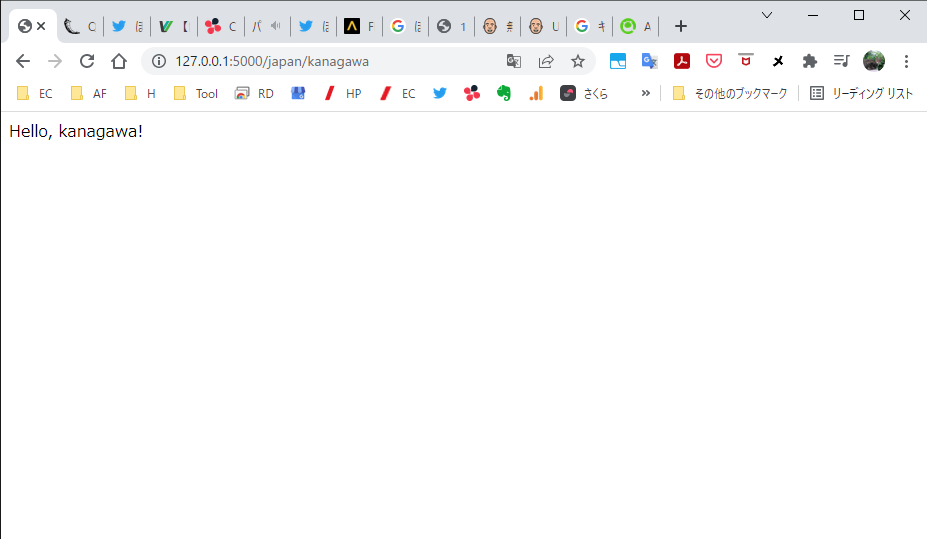The width and height of the screenshot is (927, 539).
Task: Open the media controls icon
Action: click(x=842, y=61)
